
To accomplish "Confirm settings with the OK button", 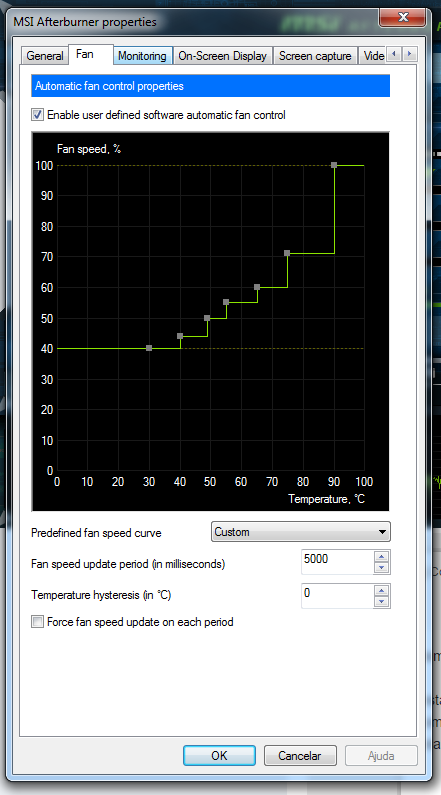I will pyautogui.click(x=219, y=755).
